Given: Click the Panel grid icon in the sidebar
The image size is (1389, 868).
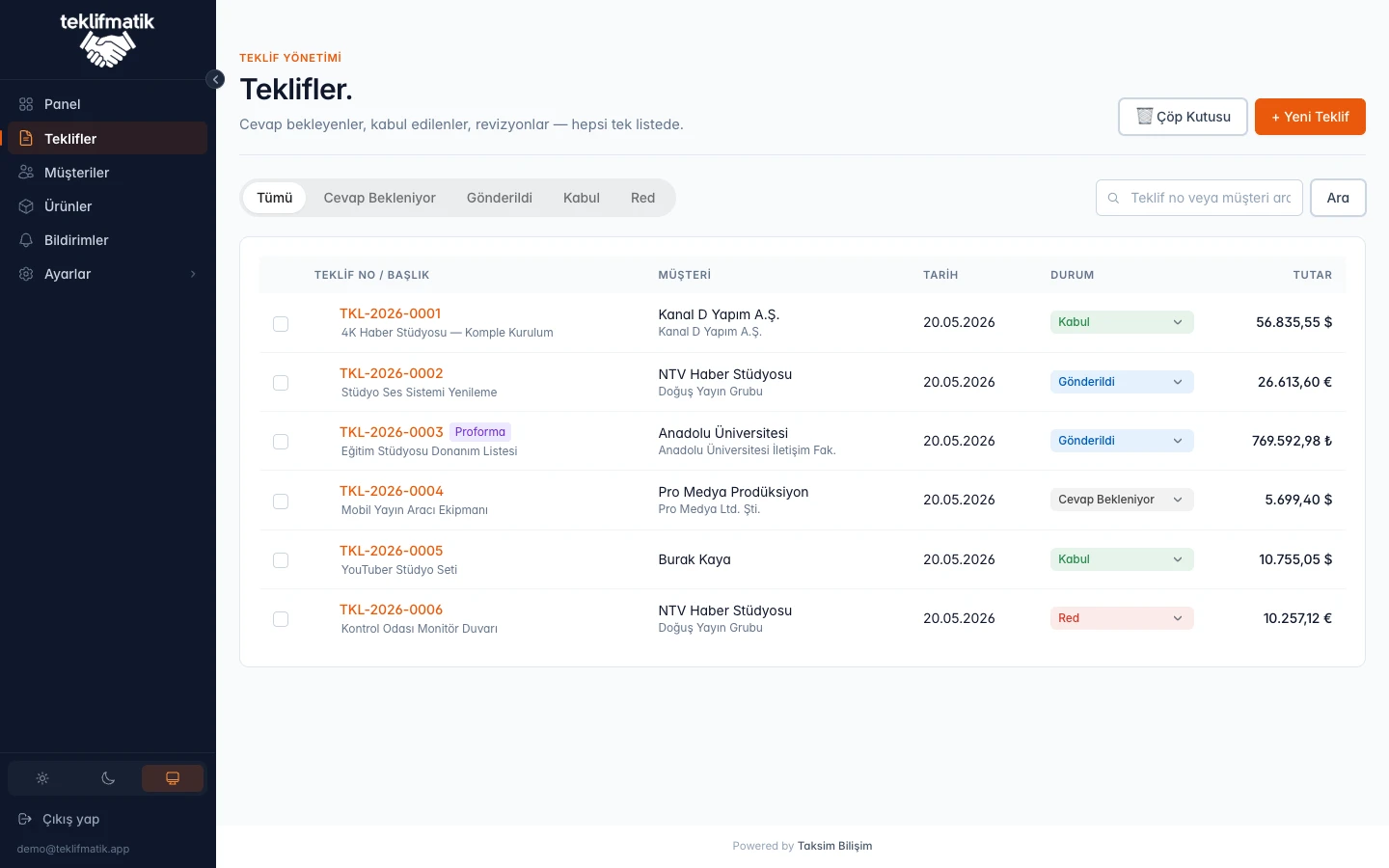Looking at the screenshot, I should tap(26, 104).
